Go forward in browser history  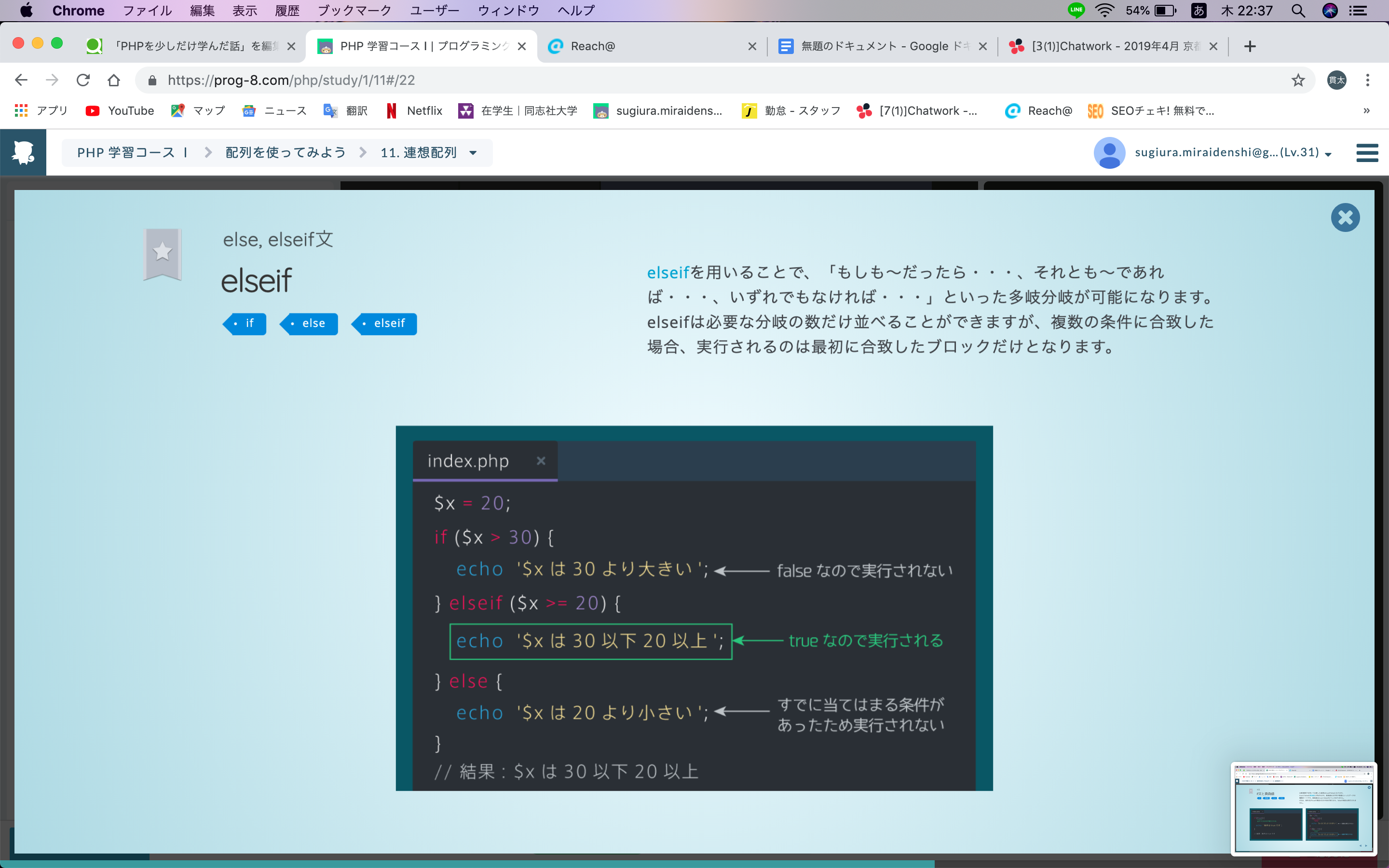[52, 81]
